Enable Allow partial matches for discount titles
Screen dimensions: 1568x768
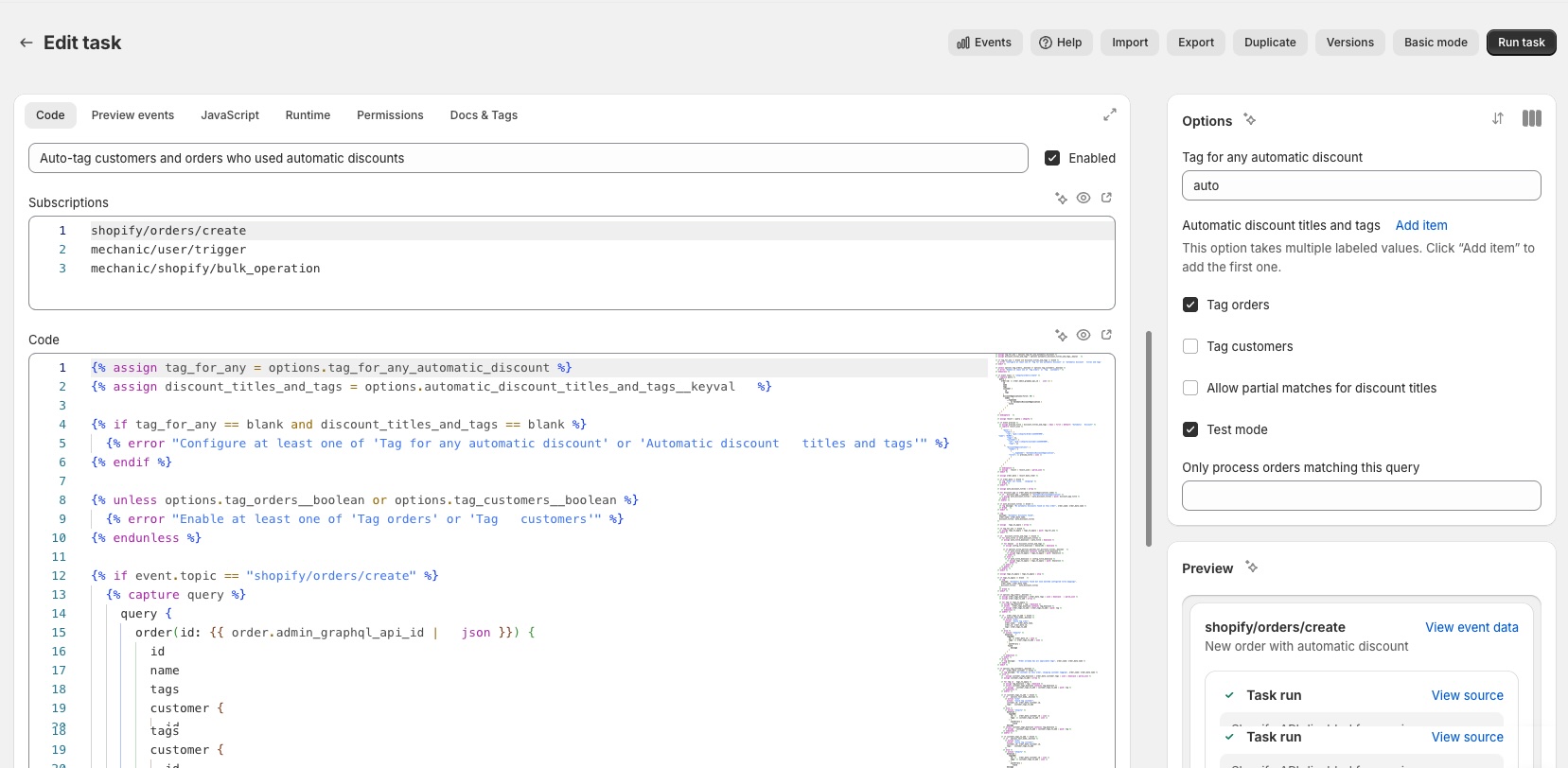click(x=1190, y=388)
